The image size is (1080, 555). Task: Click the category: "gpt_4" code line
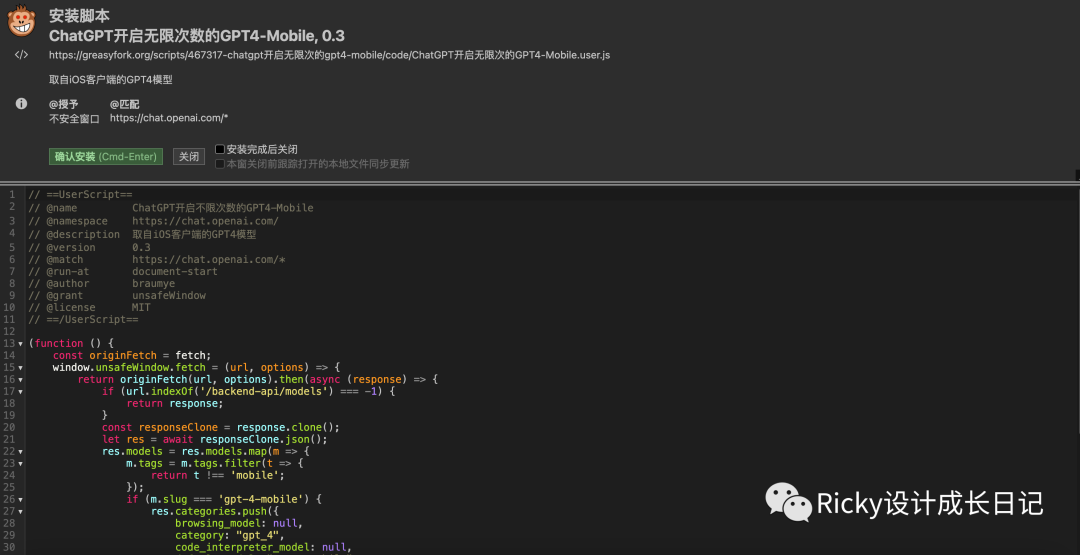229,536
